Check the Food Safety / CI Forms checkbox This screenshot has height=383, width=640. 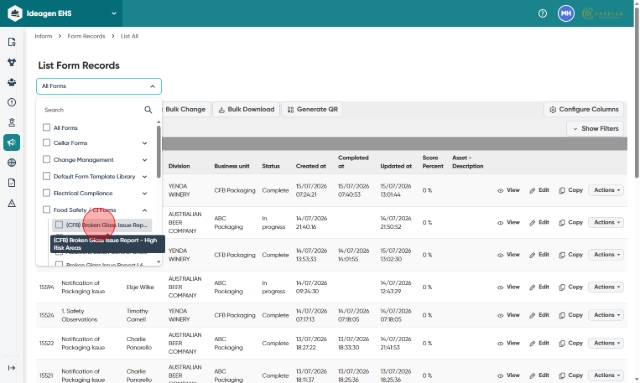click(x=47, y=209)
